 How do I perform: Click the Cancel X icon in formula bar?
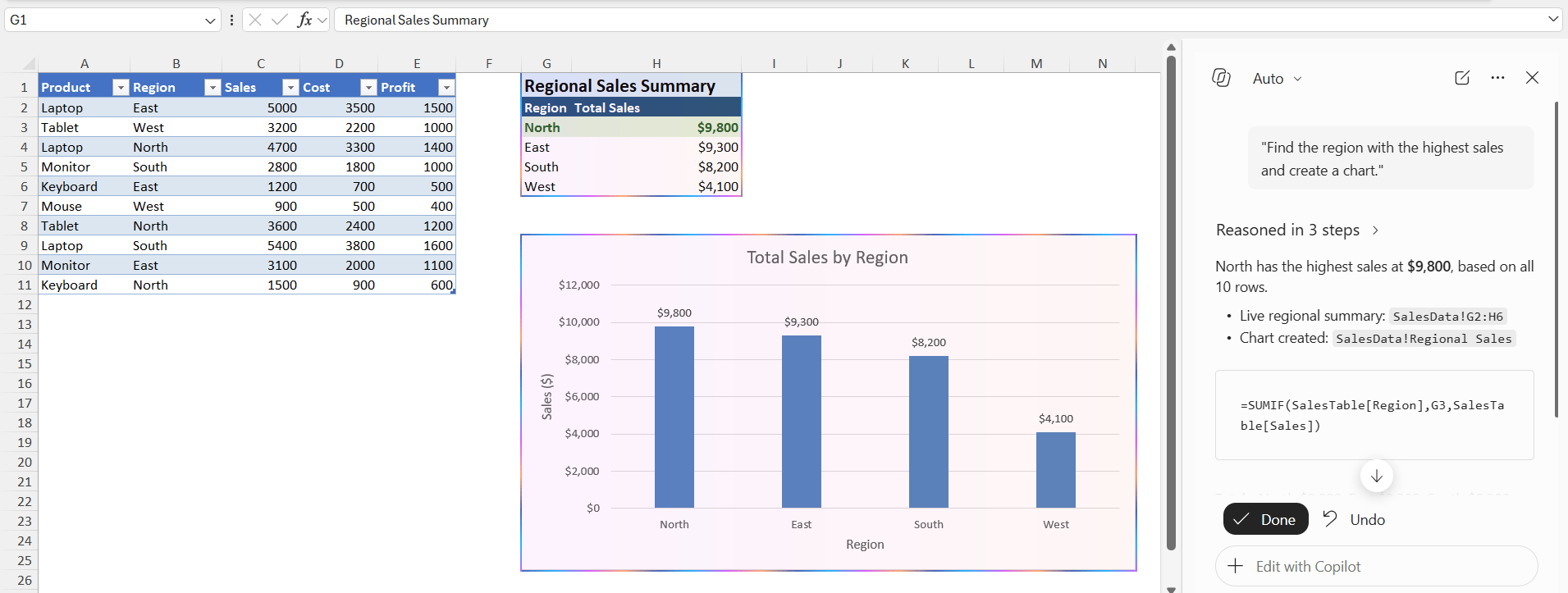point(255,20)
